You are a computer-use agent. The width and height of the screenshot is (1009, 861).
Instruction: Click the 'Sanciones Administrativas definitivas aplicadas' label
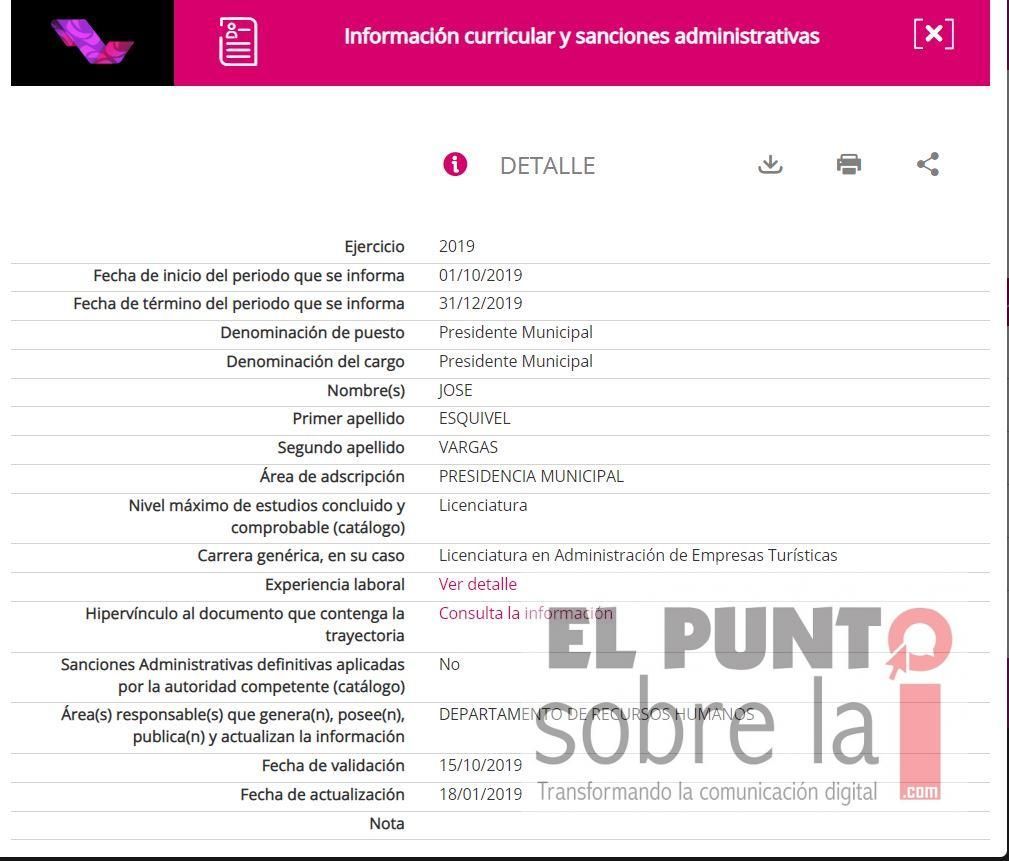(233, 676)
